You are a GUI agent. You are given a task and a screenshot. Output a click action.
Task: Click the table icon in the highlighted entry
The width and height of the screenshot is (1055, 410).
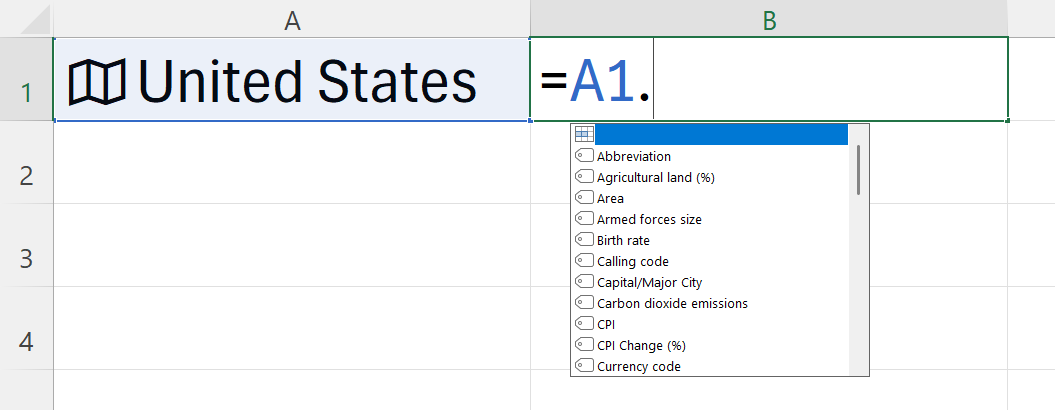584,135
